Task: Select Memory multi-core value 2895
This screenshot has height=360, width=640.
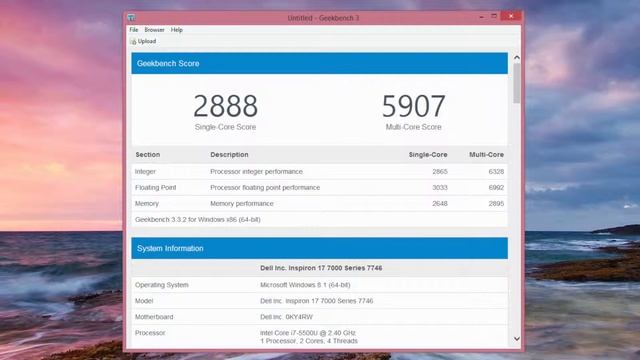Action: pos(496,203)
